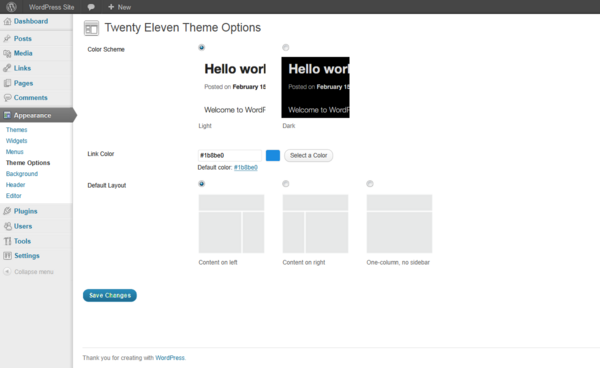
Task: Click WordPress Site in admin bar
Action: coord(51,7)
